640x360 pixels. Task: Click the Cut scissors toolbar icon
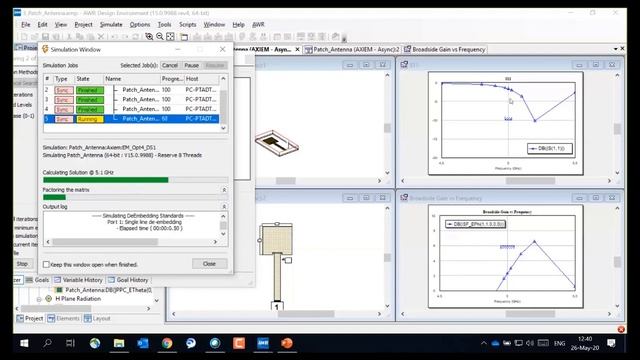[x=69, y=37]
